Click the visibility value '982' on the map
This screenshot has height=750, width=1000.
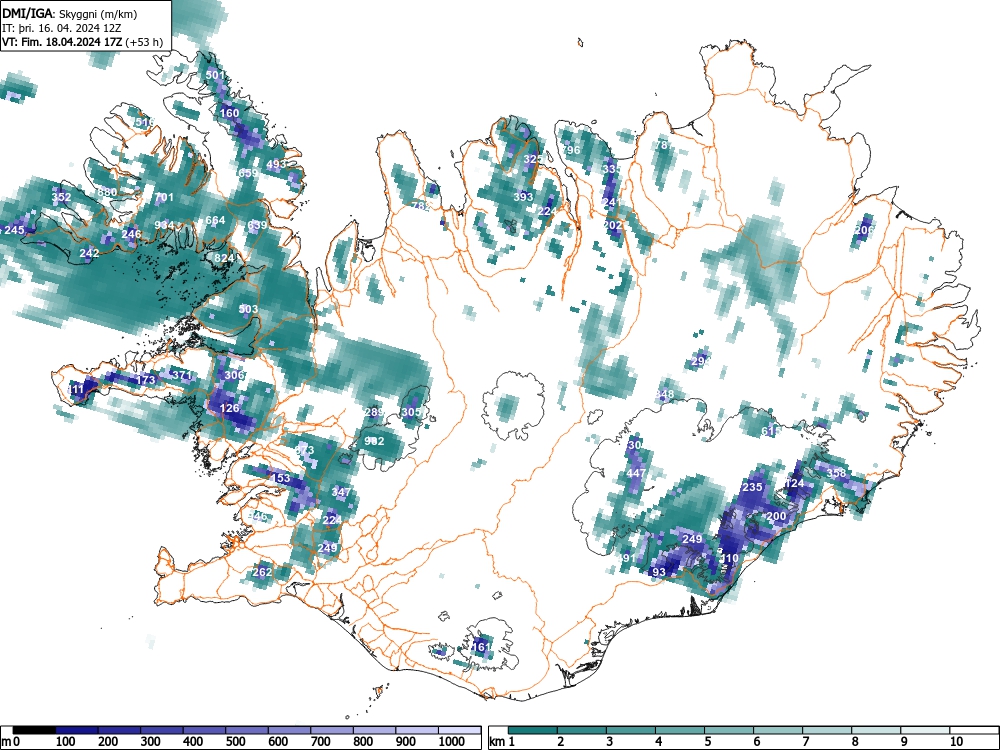point(374,441)
